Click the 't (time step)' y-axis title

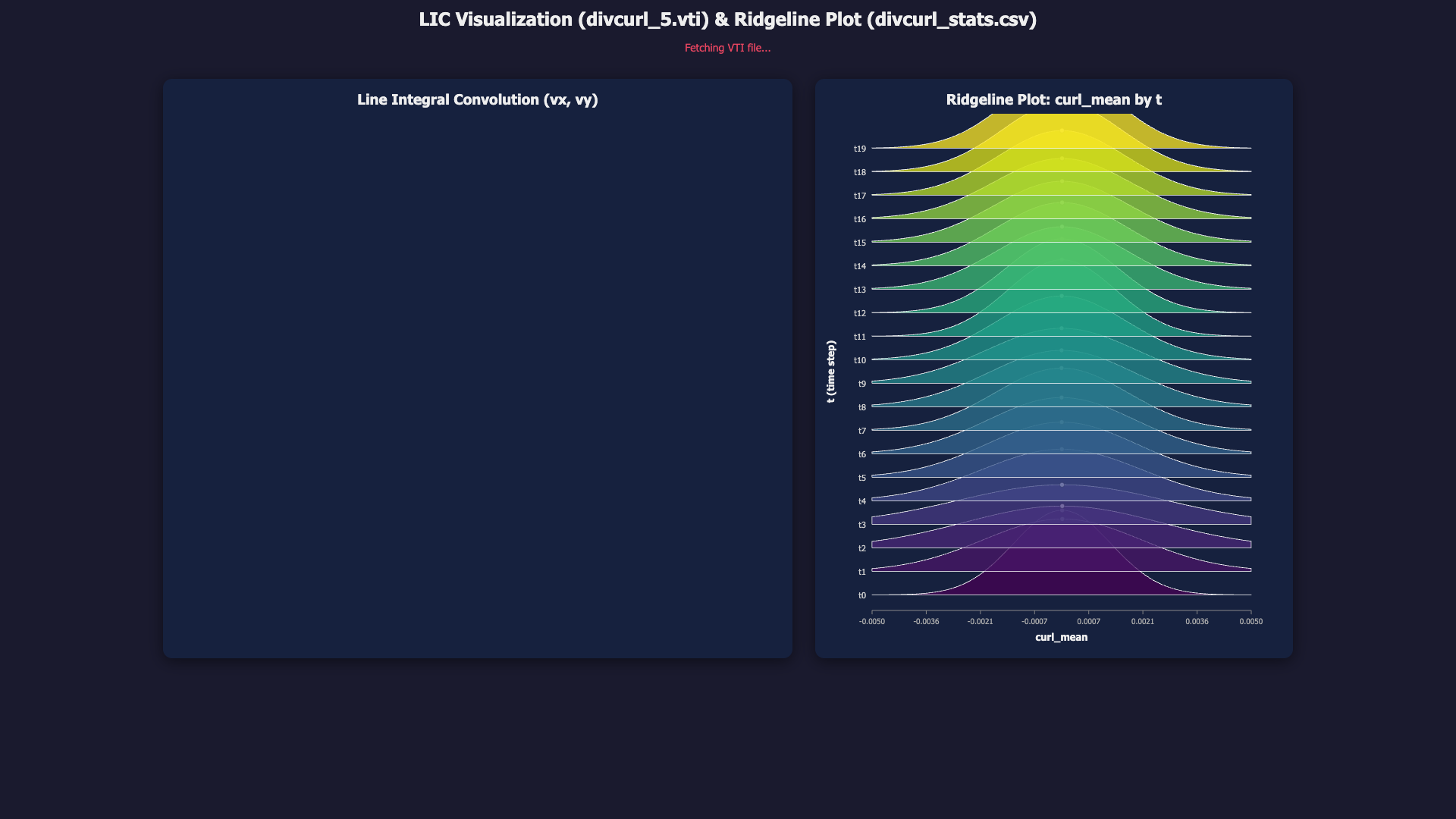[831, 372]
